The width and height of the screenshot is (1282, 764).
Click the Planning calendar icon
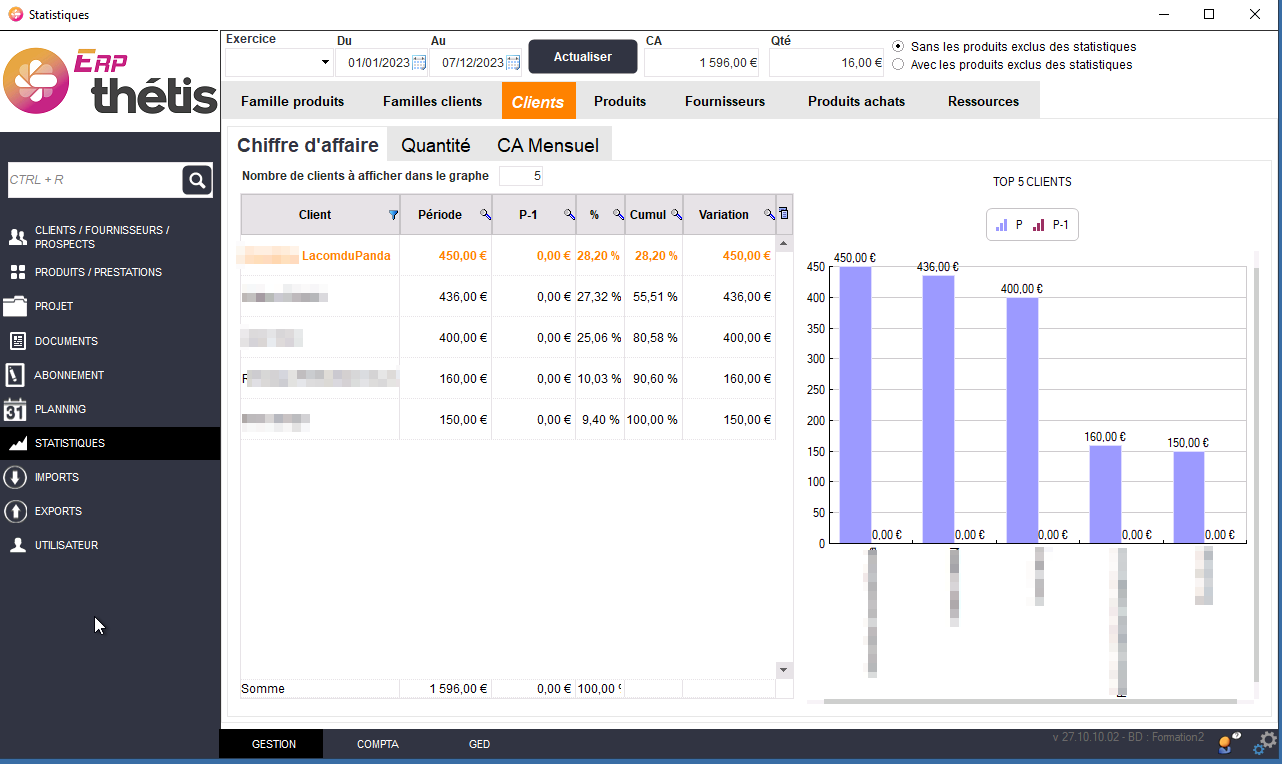point(16,409)
